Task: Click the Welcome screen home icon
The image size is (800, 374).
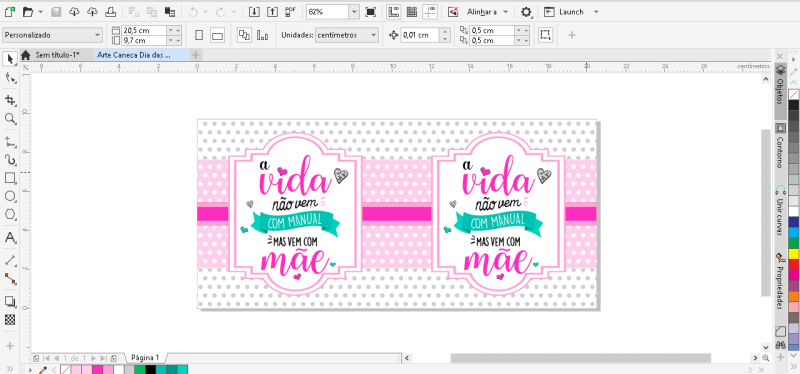Action: tap(26, 55)
